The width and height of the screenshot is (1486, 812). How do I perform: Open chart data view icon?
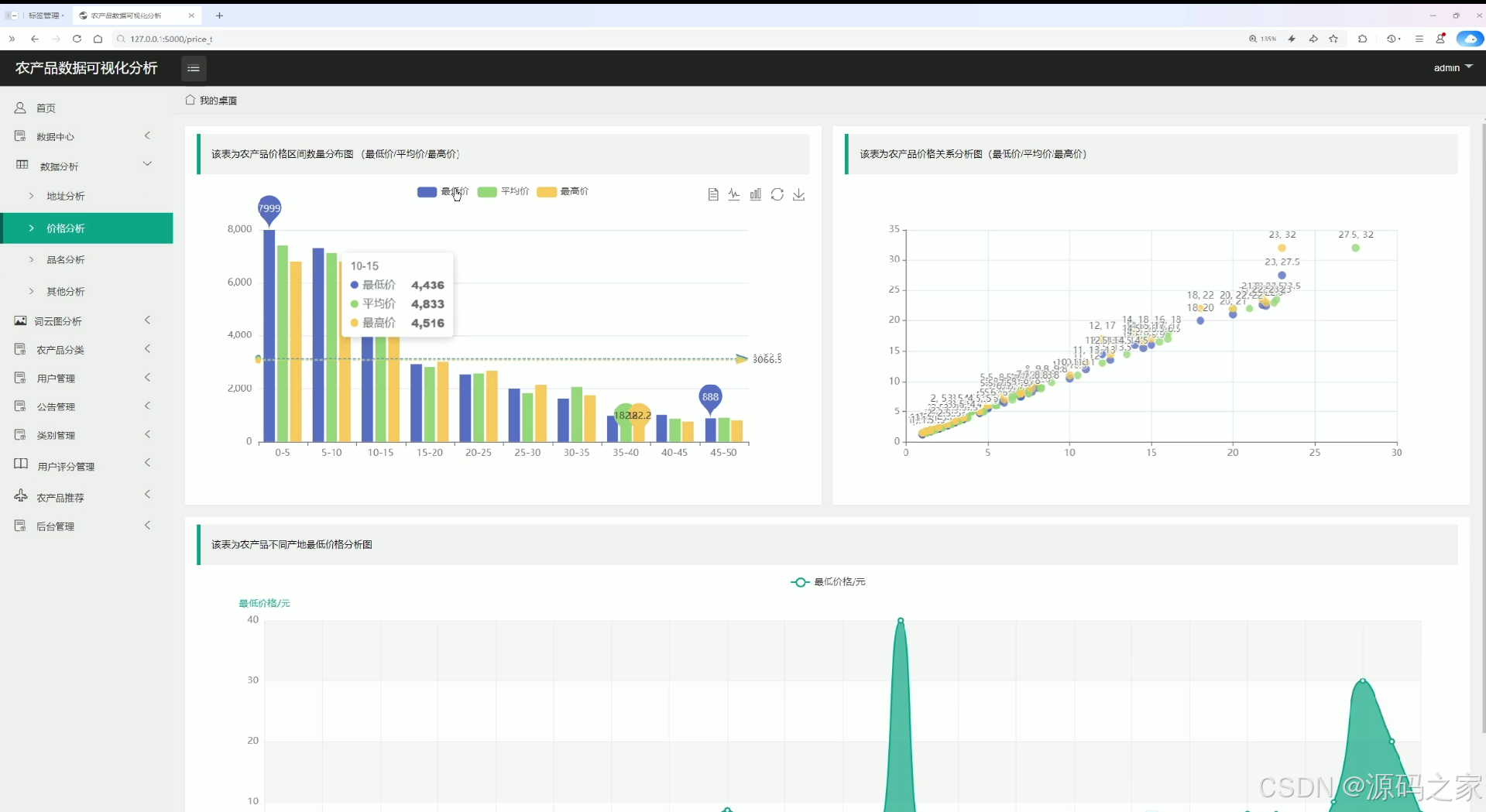pos(713,194)
